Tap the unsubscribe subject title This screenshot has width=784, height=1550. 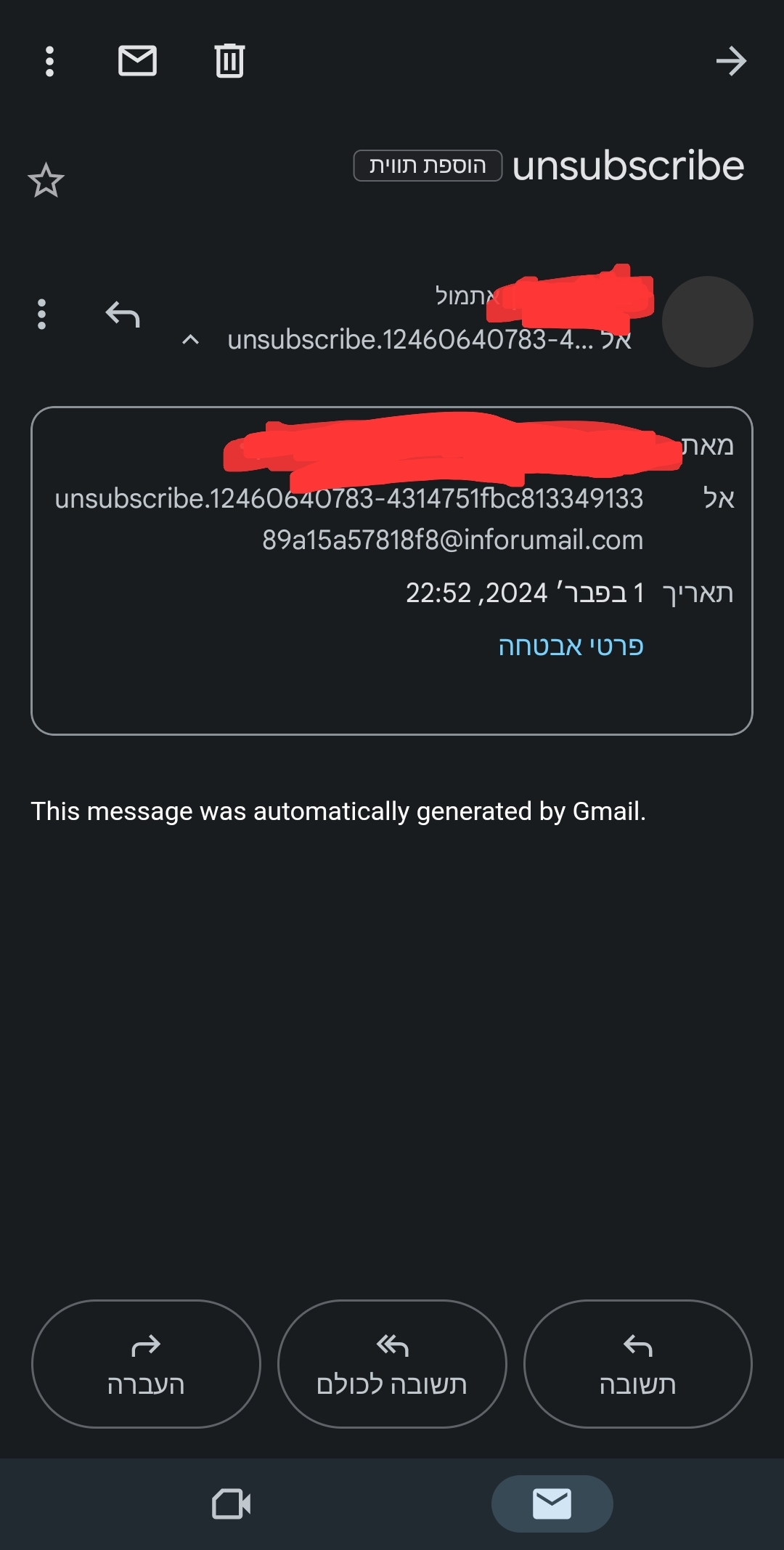coord(628,166)
